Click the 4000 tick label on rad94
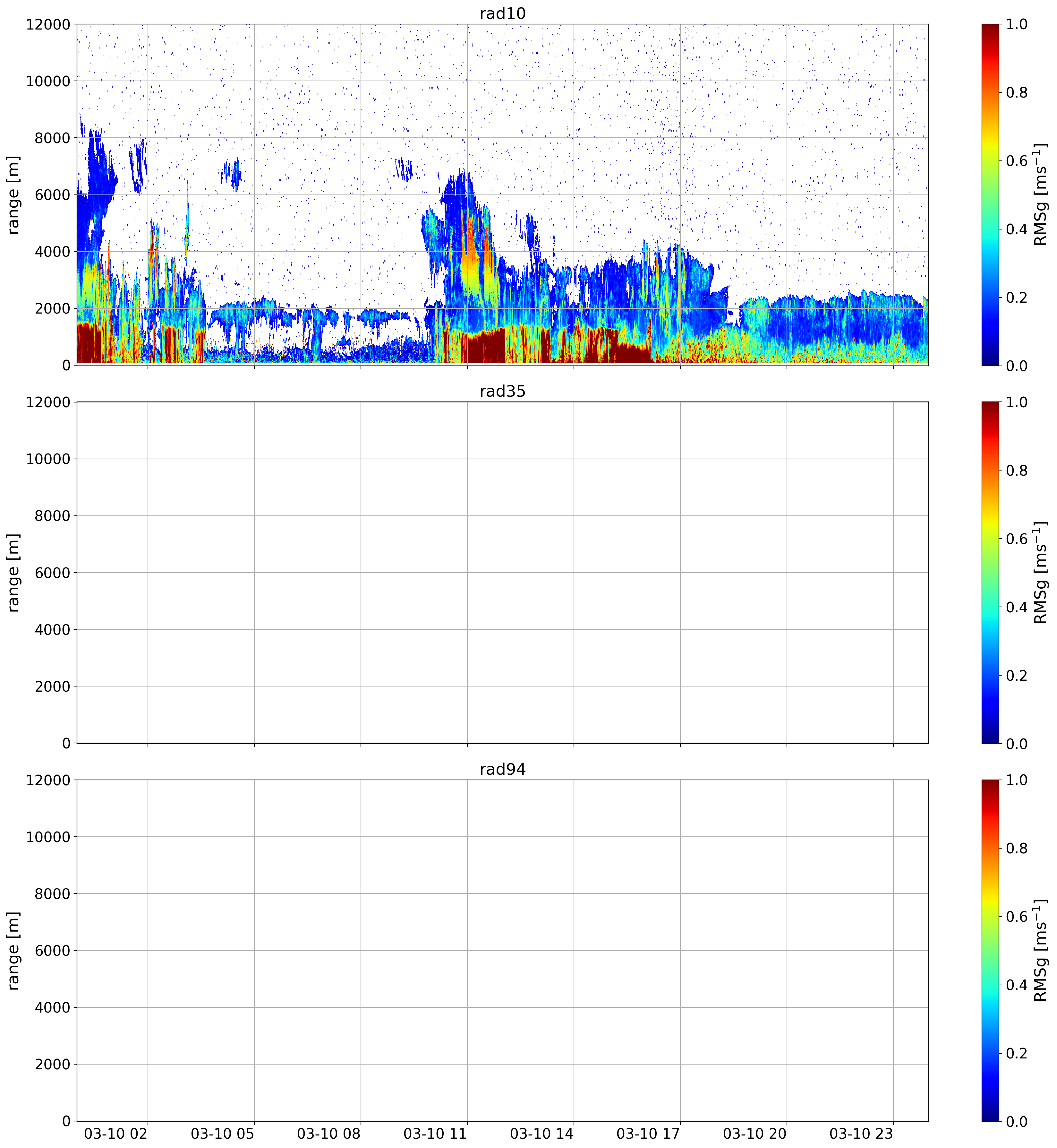Viewport: 1057px width, 1148px height. (x=53, y=1008)
